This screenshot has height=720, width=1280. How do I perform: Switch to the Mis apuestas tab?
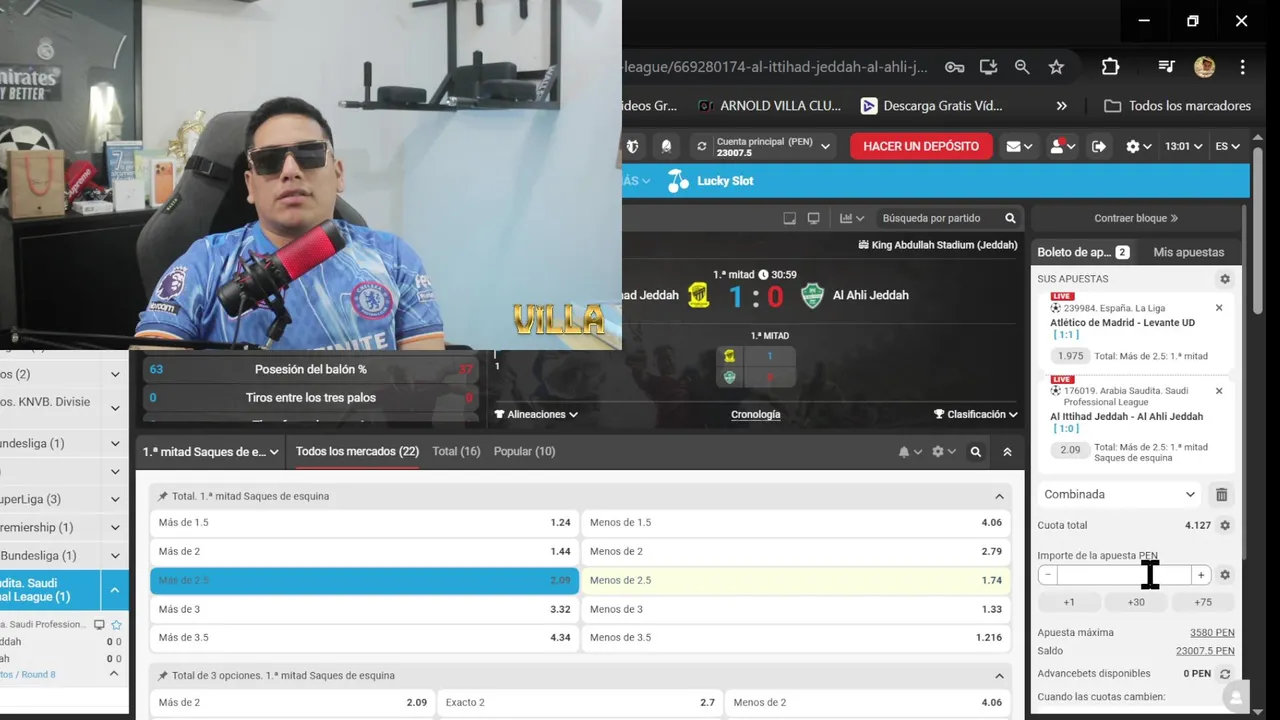coord(1188,252)
